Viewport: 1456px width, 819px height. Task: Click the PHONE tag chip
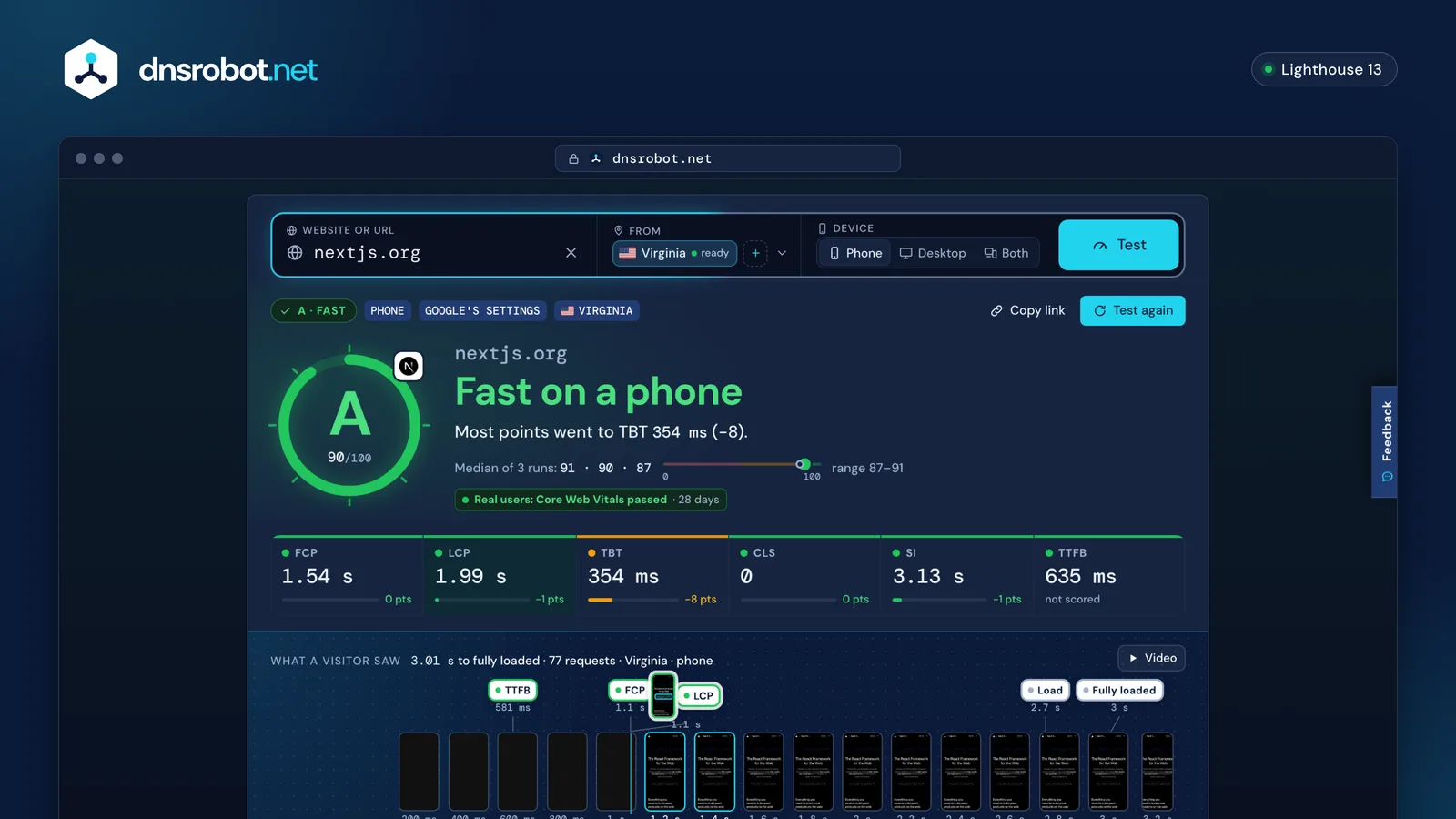coord(388,311)
